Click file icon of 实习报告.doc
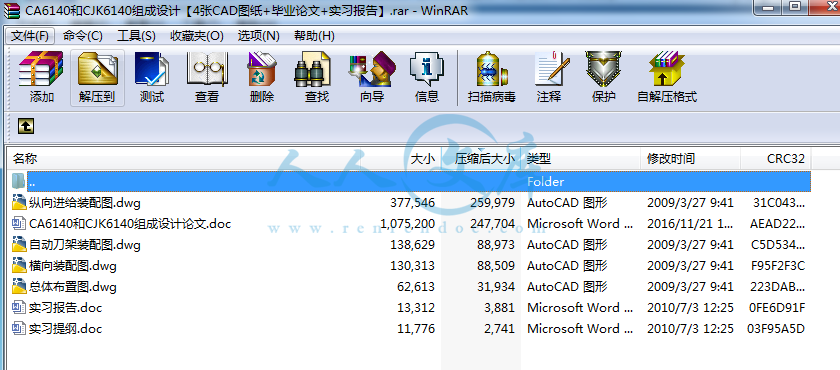Viewport: 840px width, 370px height. pos(19,307)
